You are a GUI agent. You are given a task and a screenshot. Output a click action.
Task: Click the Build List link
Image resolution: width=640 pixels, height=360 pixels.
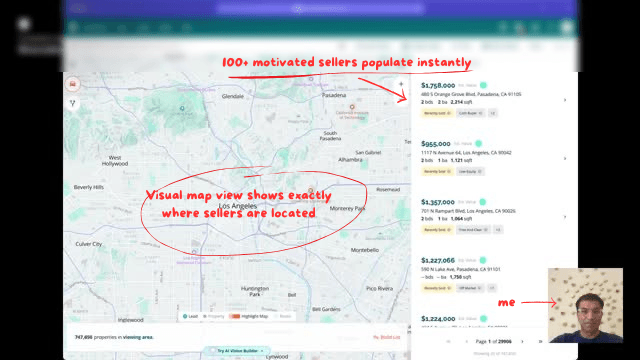point(387,337)
